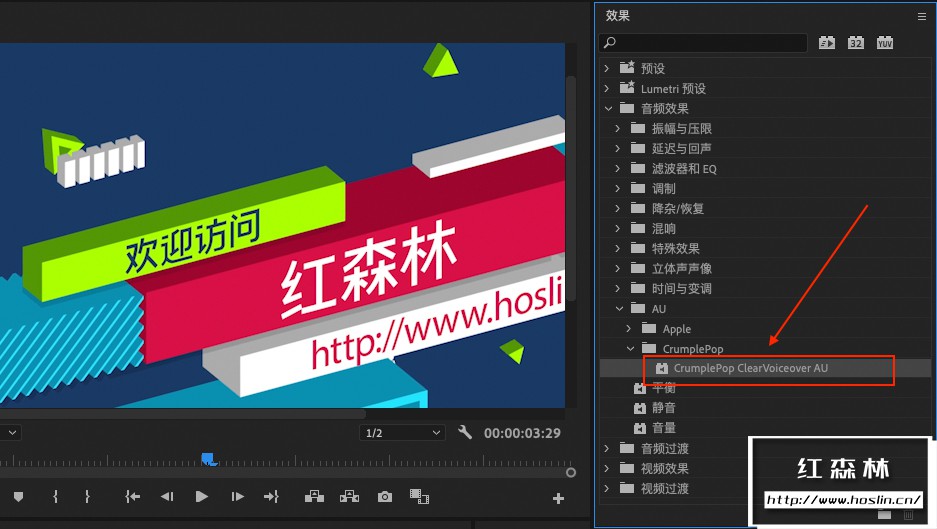Viewport: 937px width, 529px height.
Task: Expand the 视频效果 folder
Action: point(607,468)
